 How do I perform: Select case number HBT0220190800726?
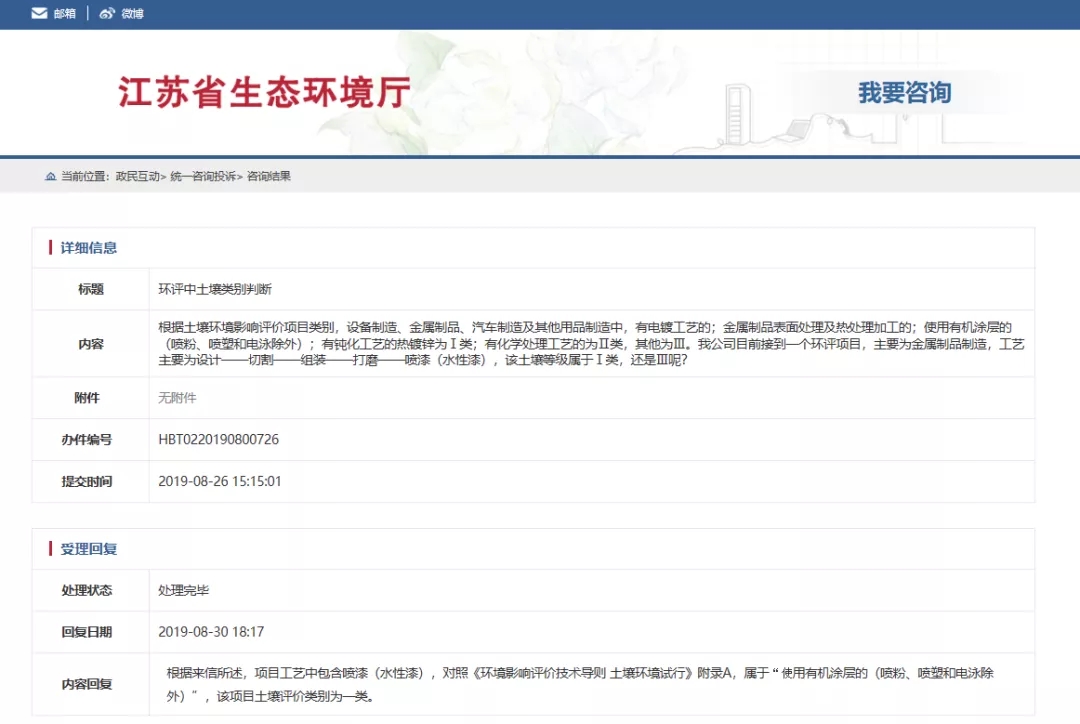[x=218, y=439]
